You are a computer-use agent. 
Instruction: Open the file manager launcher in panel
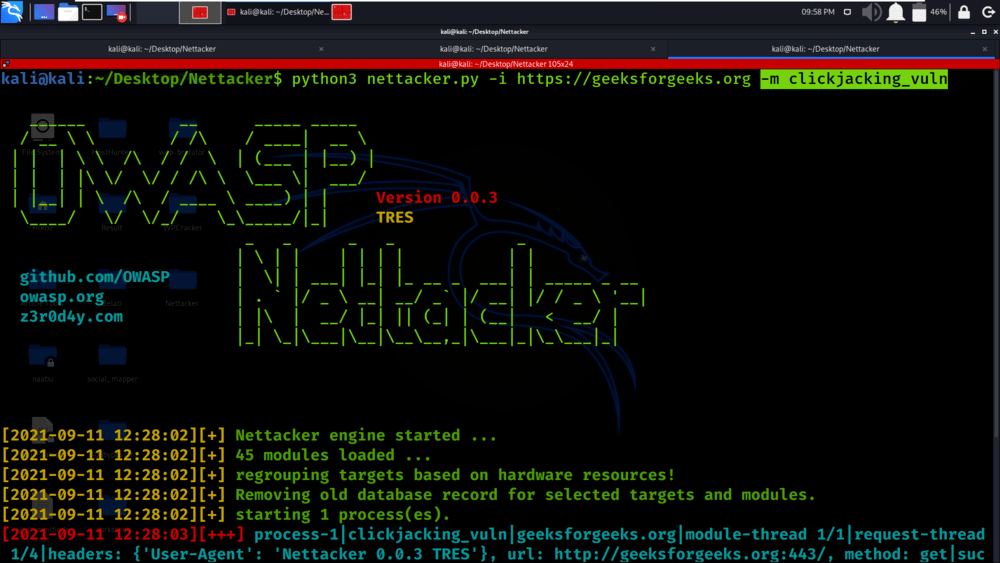(x=68, y=12)
